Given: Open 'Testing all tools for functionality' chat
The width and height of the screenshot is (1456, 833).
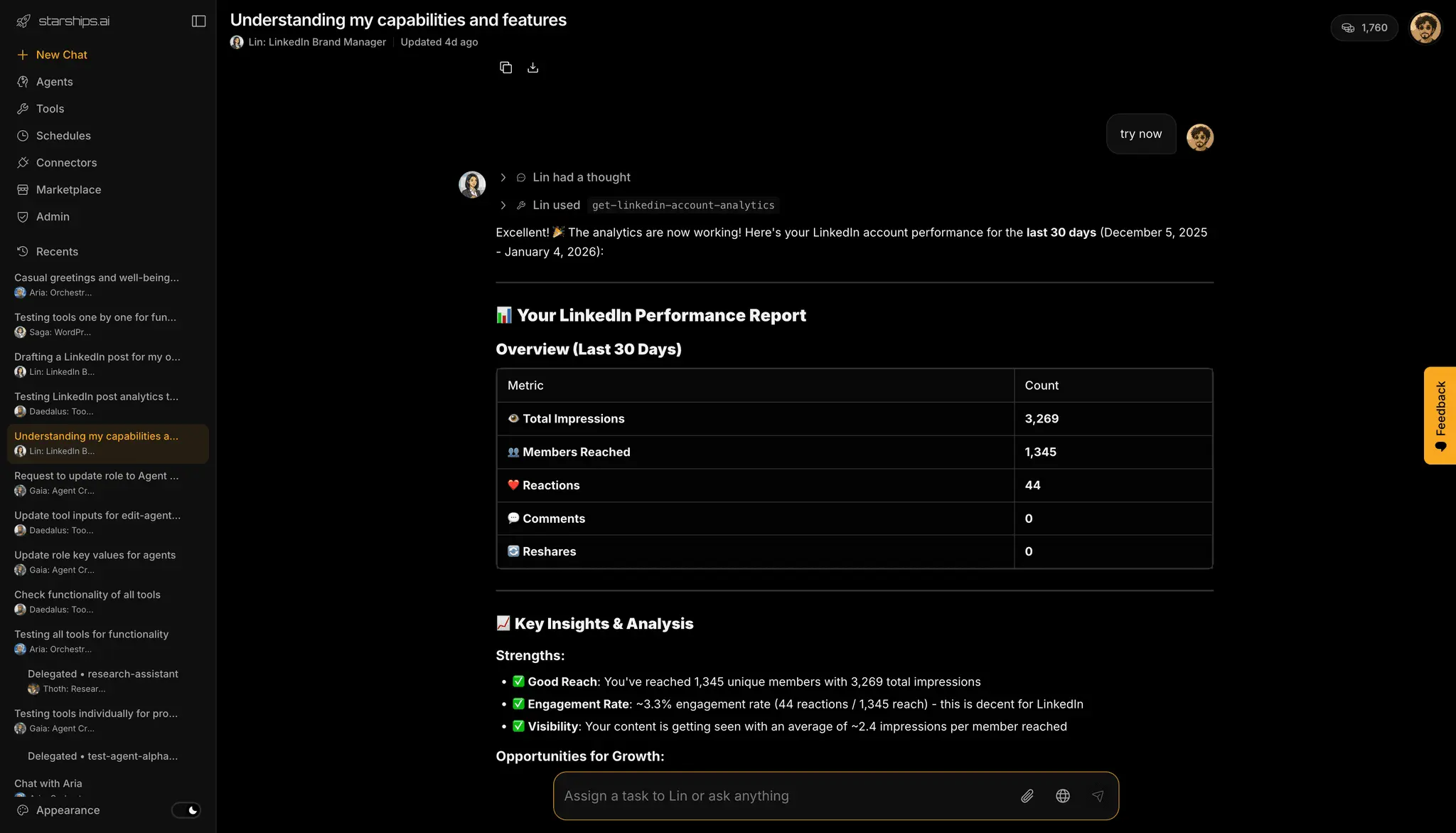Looking at the screenshot, I should [107, 641].
